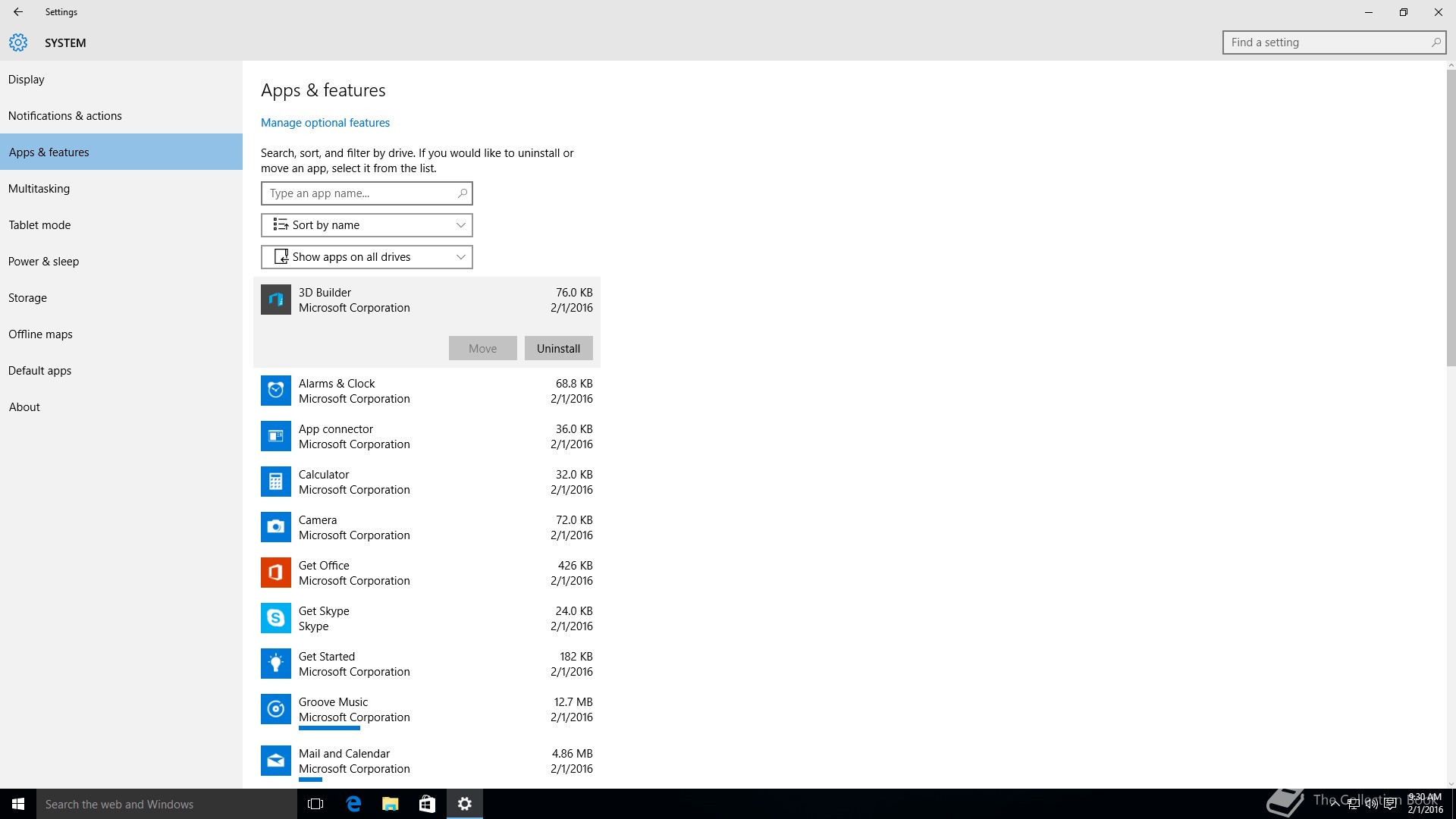Select the Get Started list entry name
This screenshot has width=1456, height=819.
point(327,657)
